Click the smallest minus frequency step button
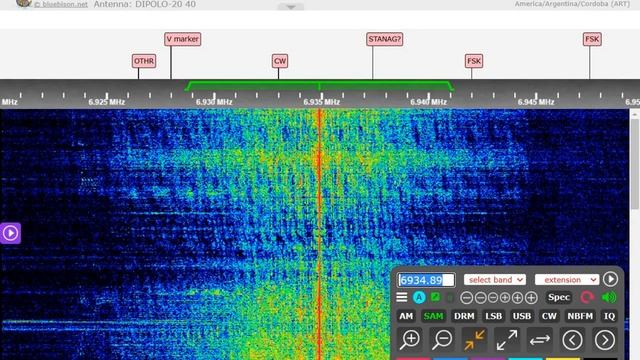 click(x=493, y=298)
